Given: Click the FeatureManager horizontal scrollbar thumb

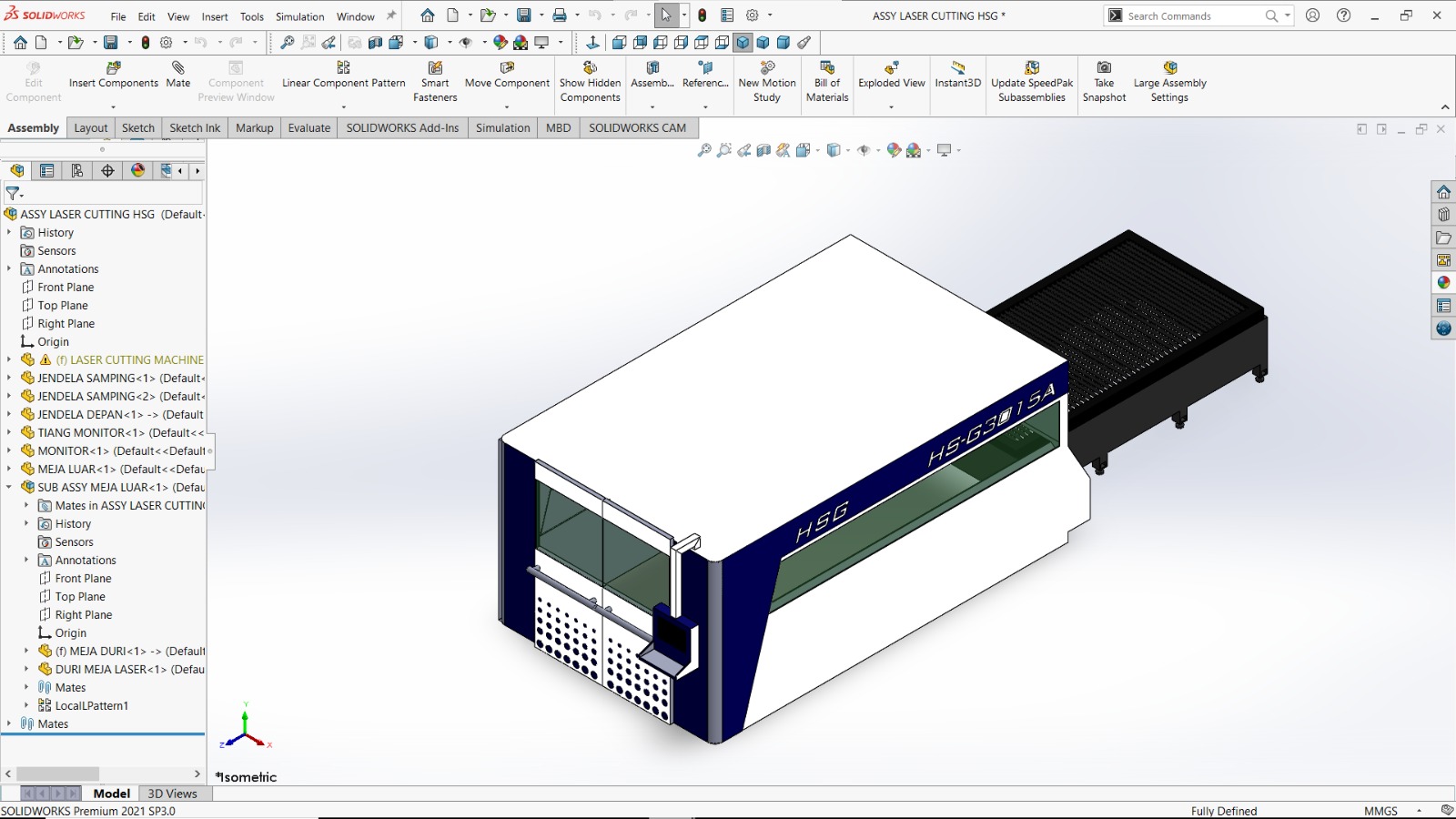Looking at the screenshot, I should 58,773.
